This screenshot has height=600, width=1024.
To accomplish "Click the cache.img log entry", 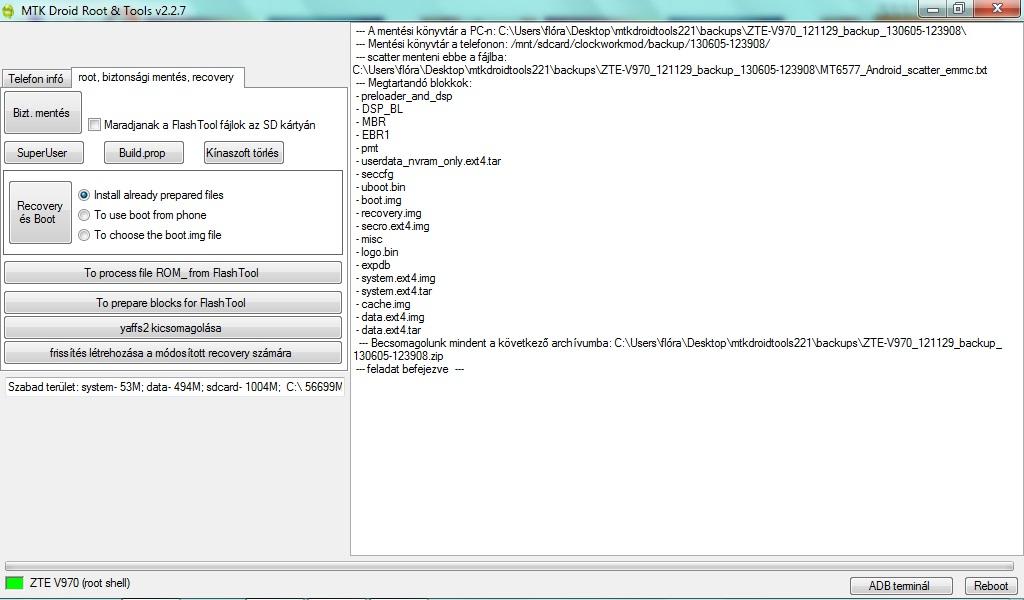I will (383, 304).
